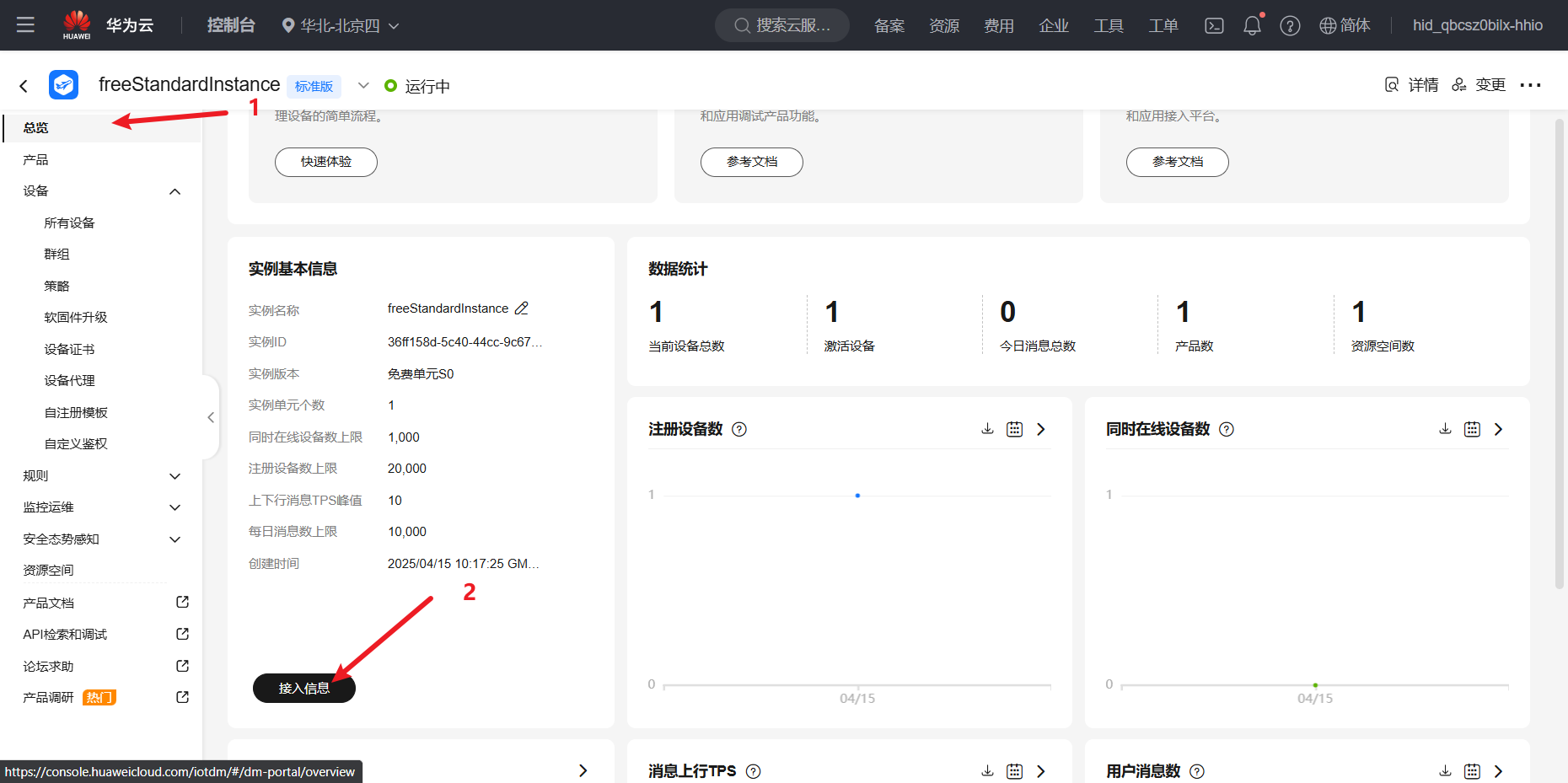Open the hamburger main menu
The width and height of the screenshot is (1568, 783).
coord(25,24)
